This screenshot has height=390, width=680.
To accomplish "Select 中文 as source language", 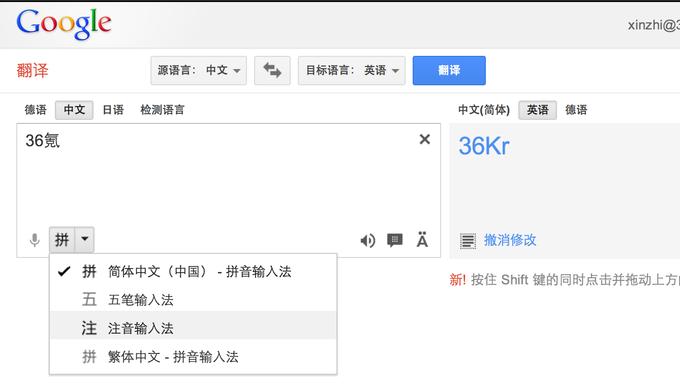I will click(74, 110).
